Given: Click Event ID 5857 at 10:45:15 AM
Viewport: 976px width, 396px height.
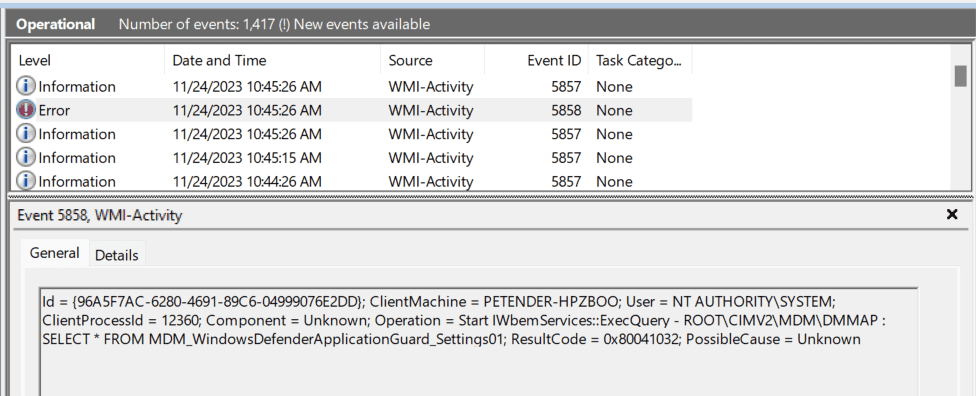Looking at the screenshot, I should 566,158.
